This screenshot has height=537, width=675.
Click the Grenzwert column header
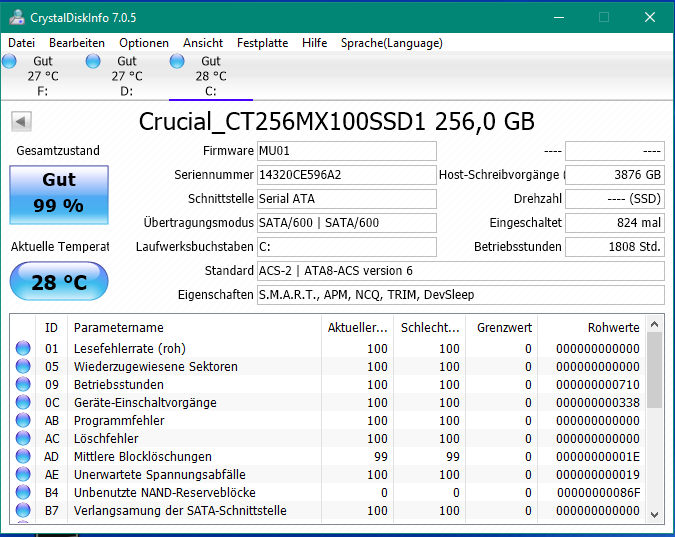(501, 328)
